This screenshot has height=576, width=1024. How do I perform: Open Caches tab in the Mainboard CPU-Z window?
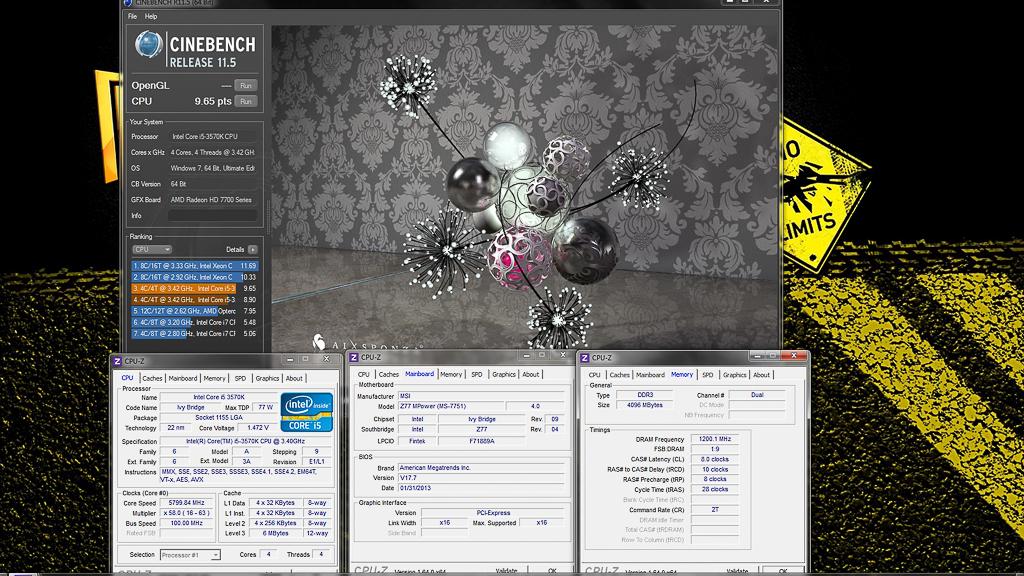(389, 374)
